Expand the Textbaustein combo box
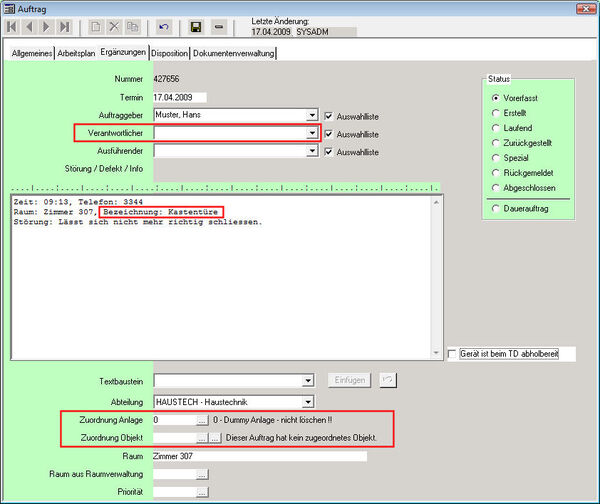 point(308,381)
